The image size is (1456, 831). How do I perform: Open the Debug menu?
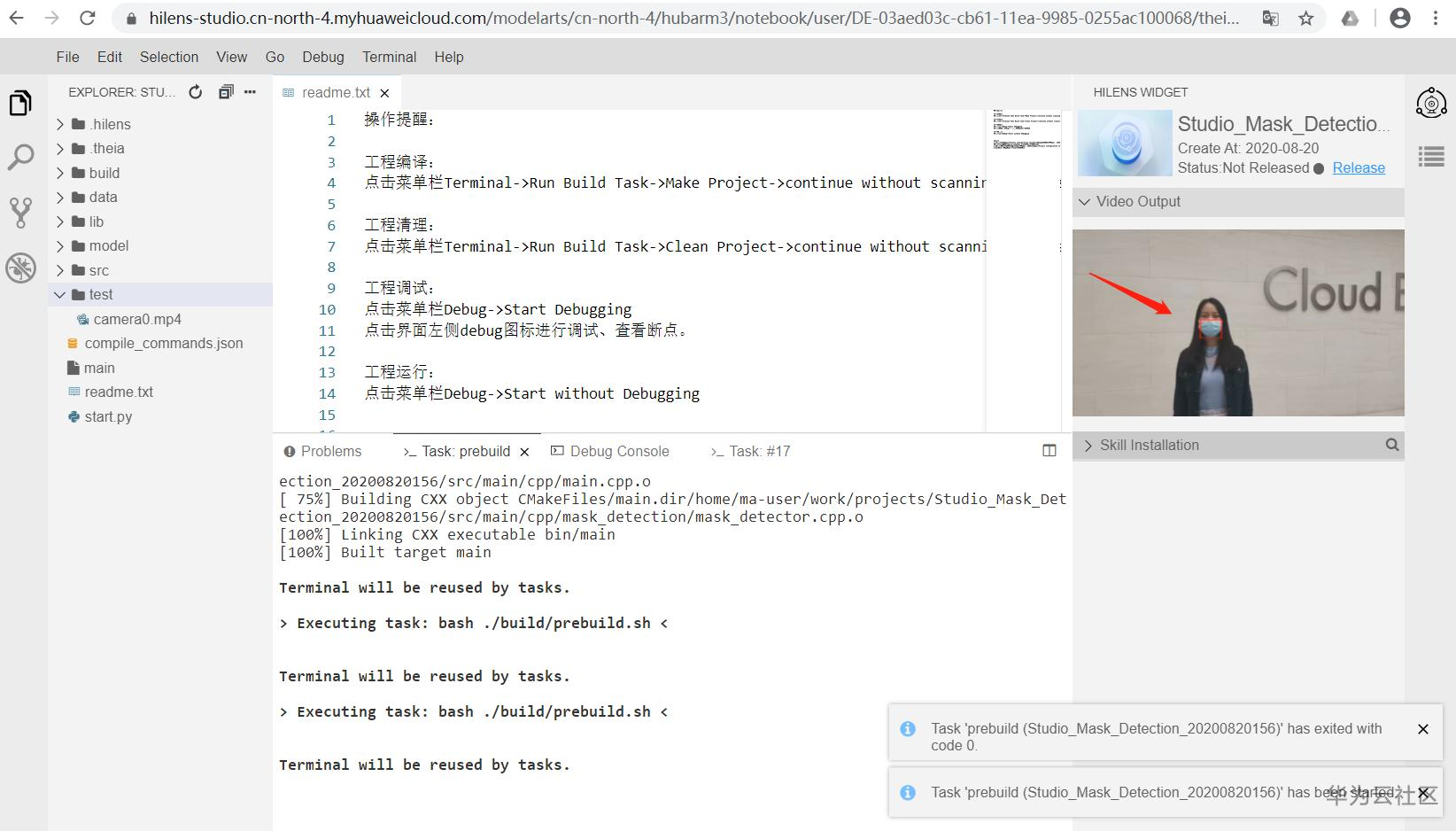(x=323, y=57)
